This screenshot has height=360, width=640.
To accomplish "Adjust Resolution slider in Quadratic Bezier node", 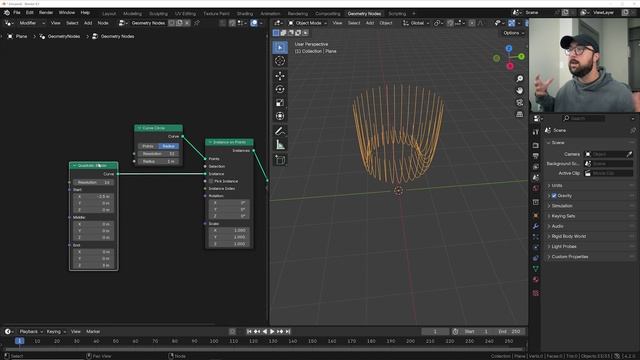I will point(93,182).
